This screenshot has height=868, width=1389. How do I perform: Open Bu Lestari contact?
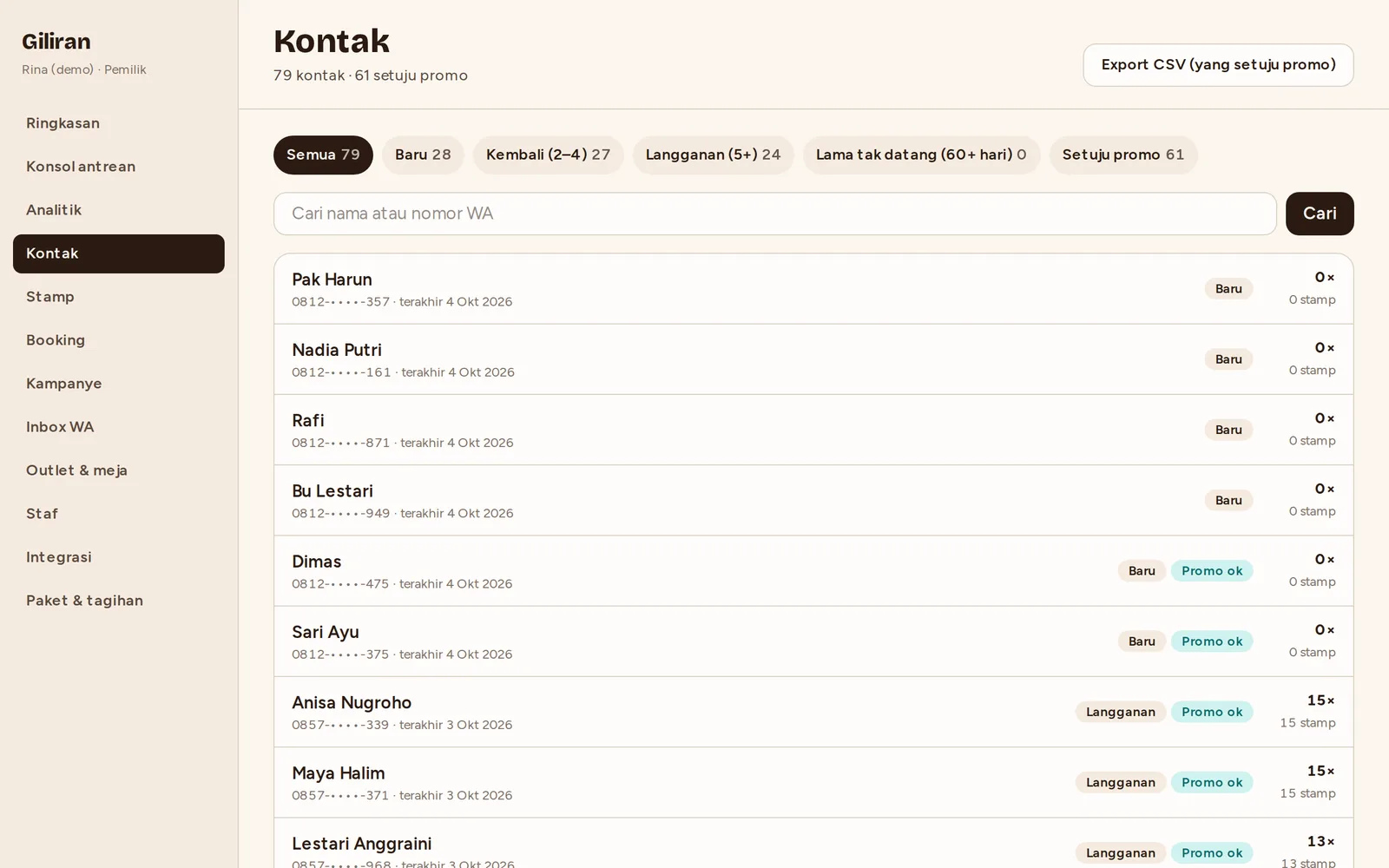point(813,500)
